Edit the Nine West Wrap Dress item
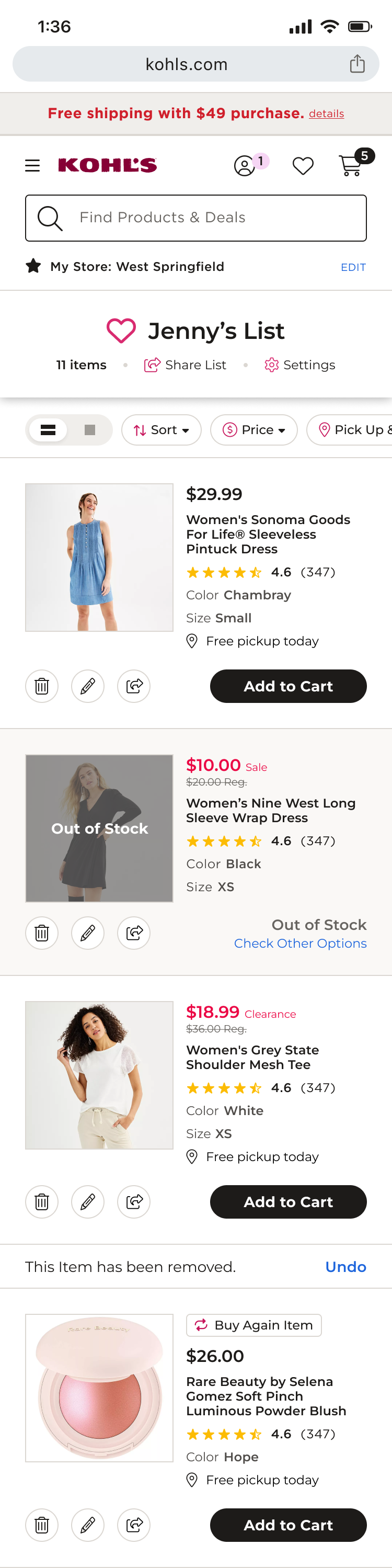This screenshot has height=1568, width=392. click(x=88, y=933)
